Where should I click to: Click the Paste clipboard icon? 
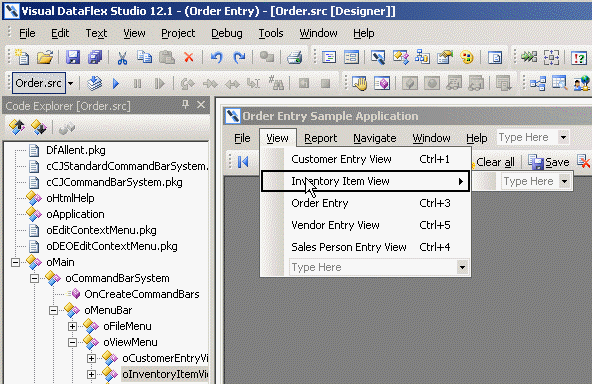(166, 57)
